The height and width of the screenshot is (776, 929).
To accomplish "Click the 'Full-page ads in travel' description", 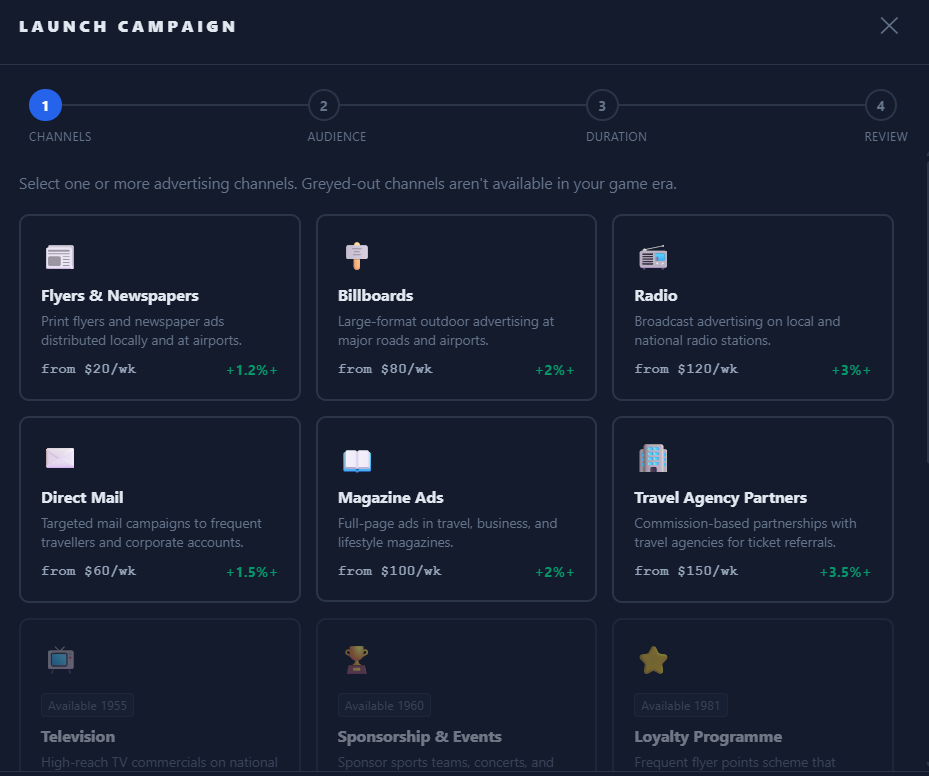I will click(x=447, y=533).
